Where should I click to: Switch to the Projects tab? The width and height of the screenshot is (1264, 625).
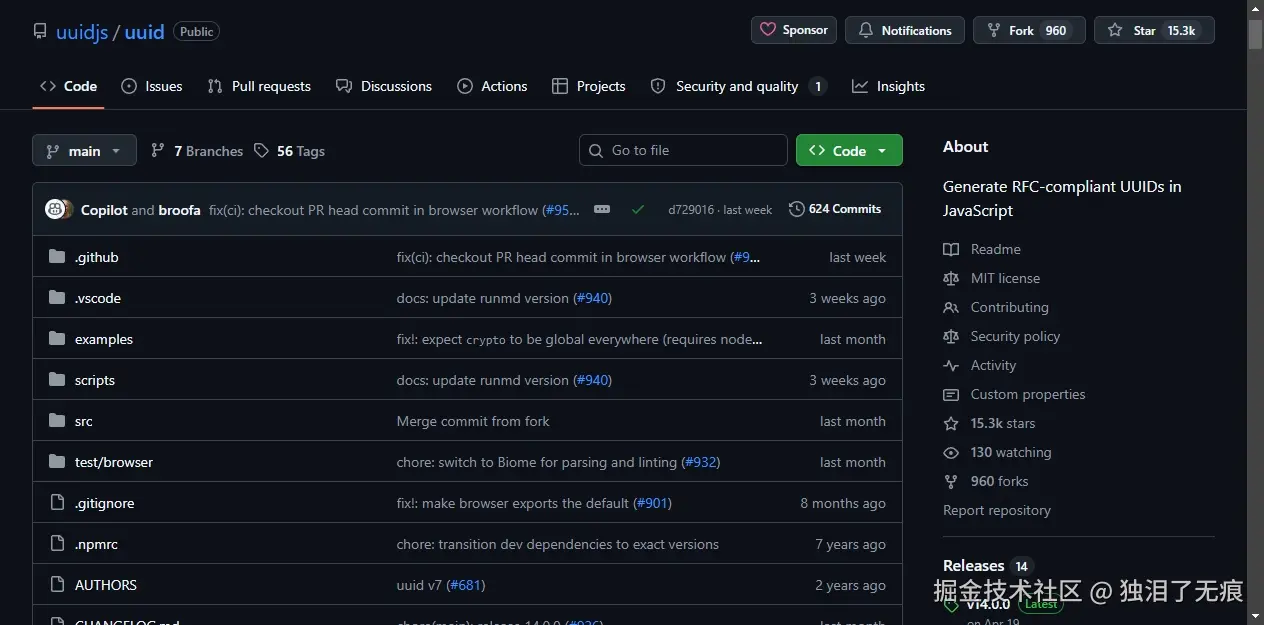(589, 86)
